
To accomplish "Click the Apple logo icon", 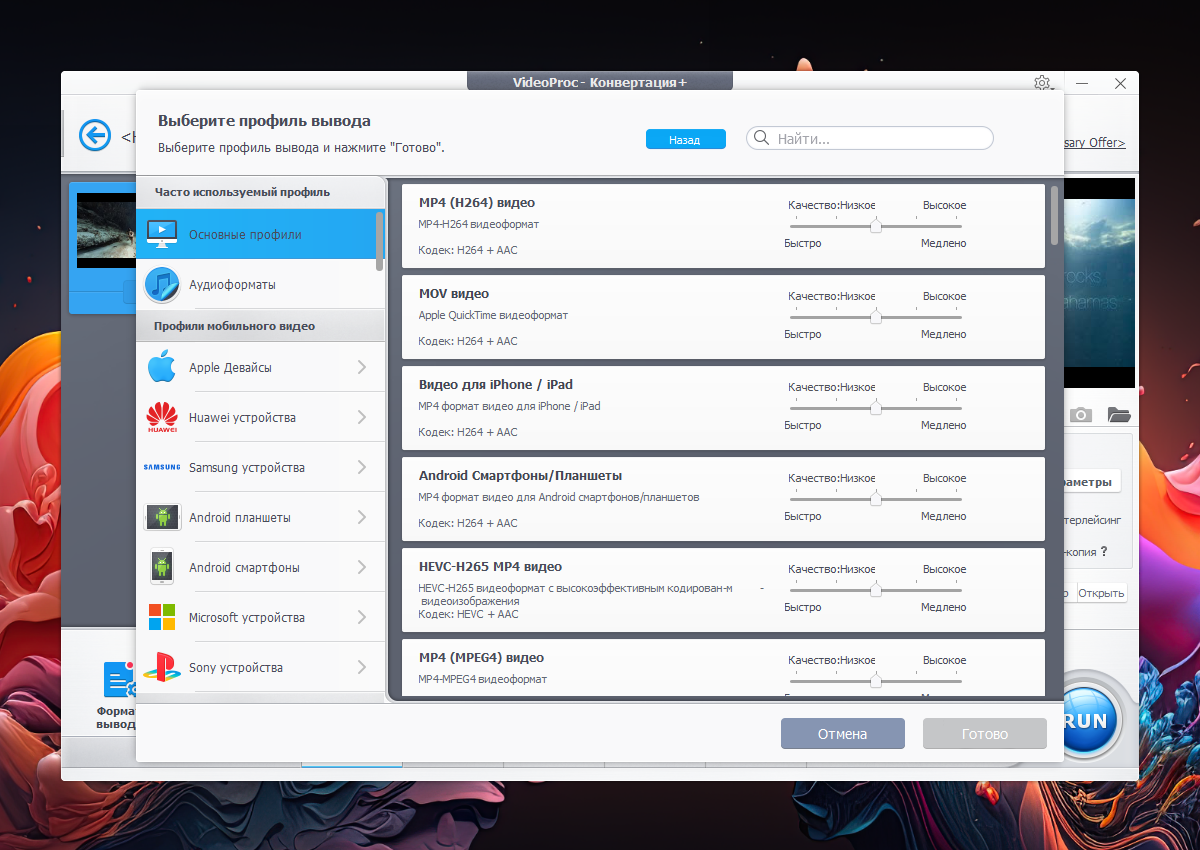I will click(x=162, y=367).
